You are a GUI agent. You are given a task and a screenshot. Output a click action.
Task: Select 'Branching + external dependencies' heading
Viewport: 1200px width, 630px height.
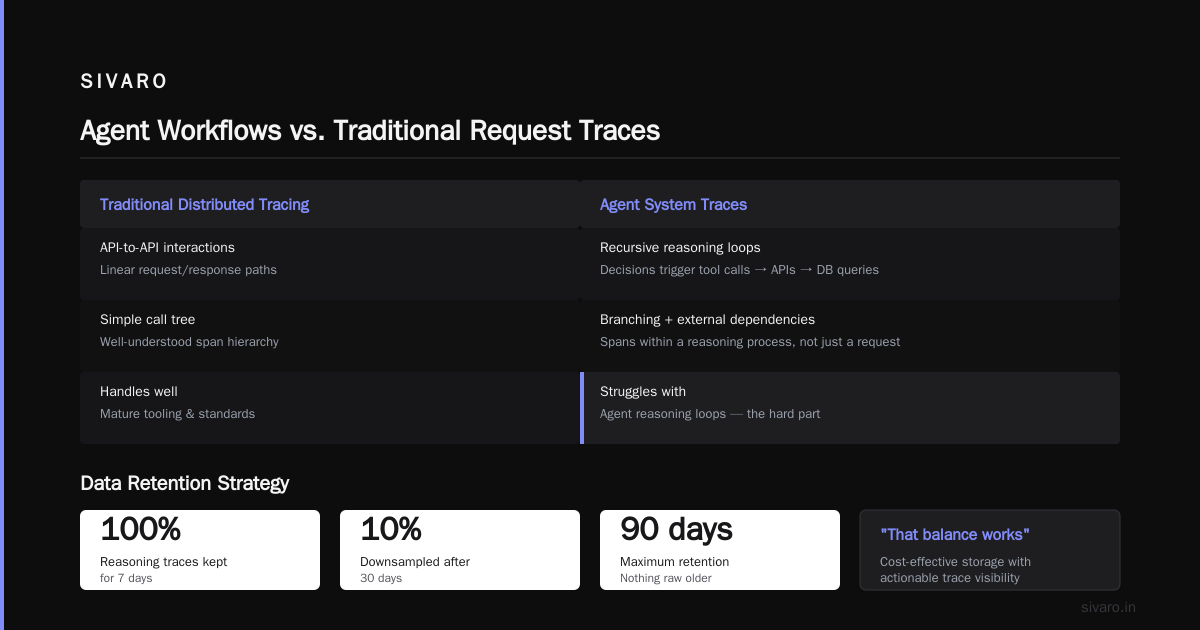click(x=707, y=319)
